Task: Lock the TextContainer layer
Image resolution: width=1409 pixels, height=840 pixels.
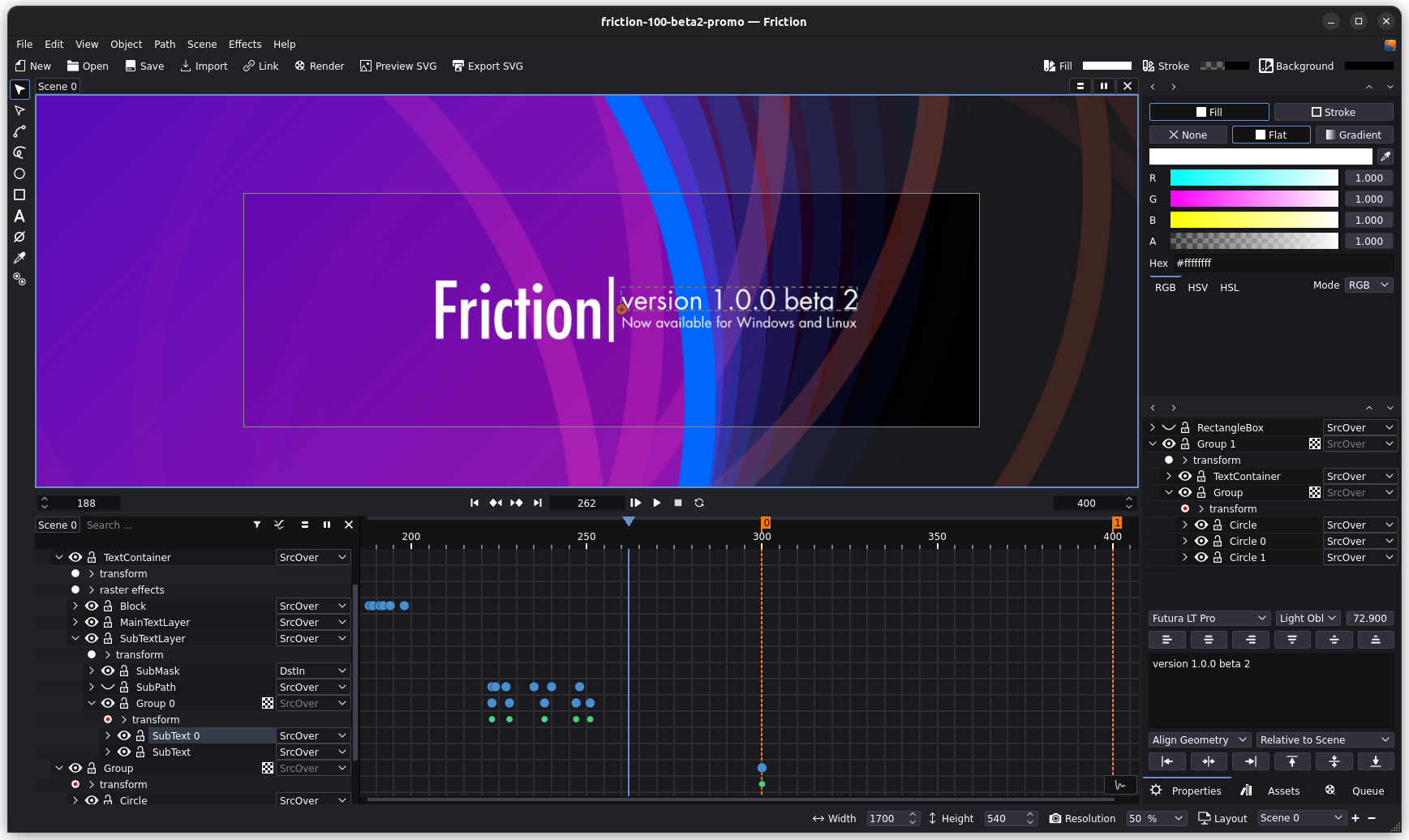Action: (92, 557)
